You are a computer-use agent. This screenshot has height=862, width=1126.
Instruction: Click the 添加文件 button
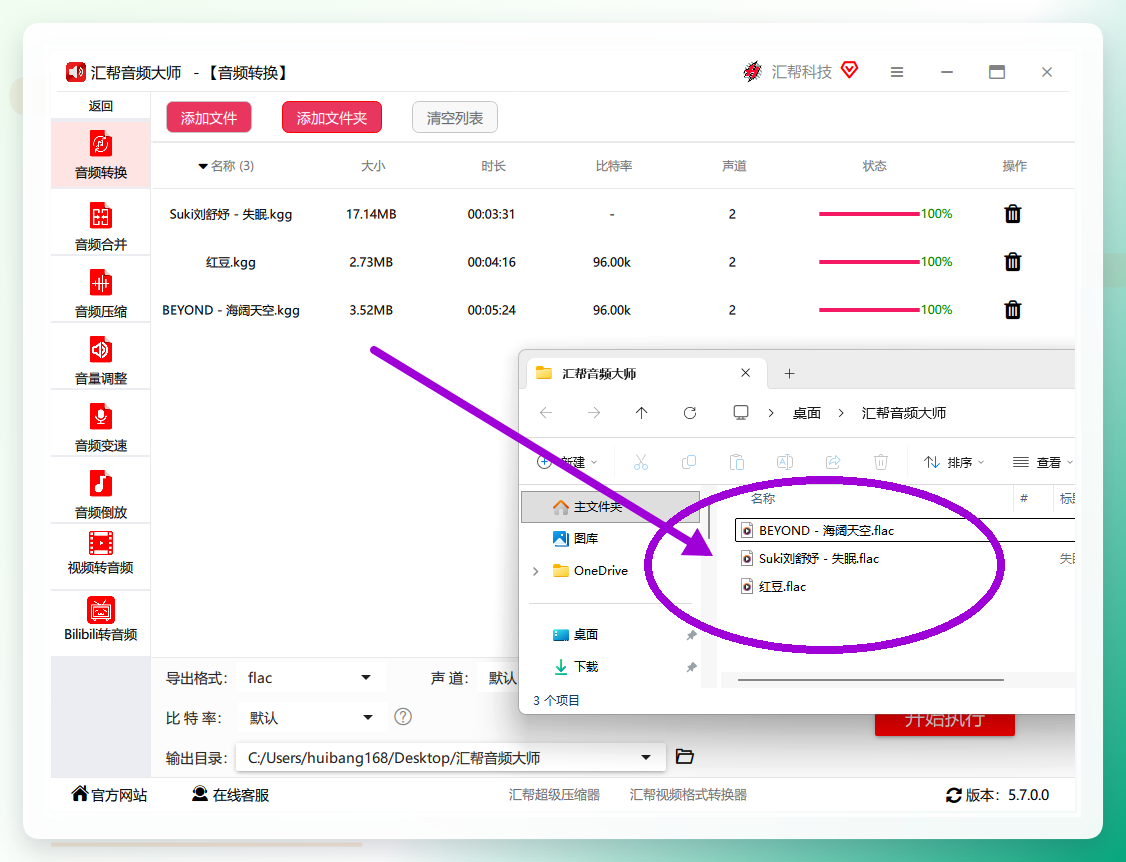click(209, 117)
